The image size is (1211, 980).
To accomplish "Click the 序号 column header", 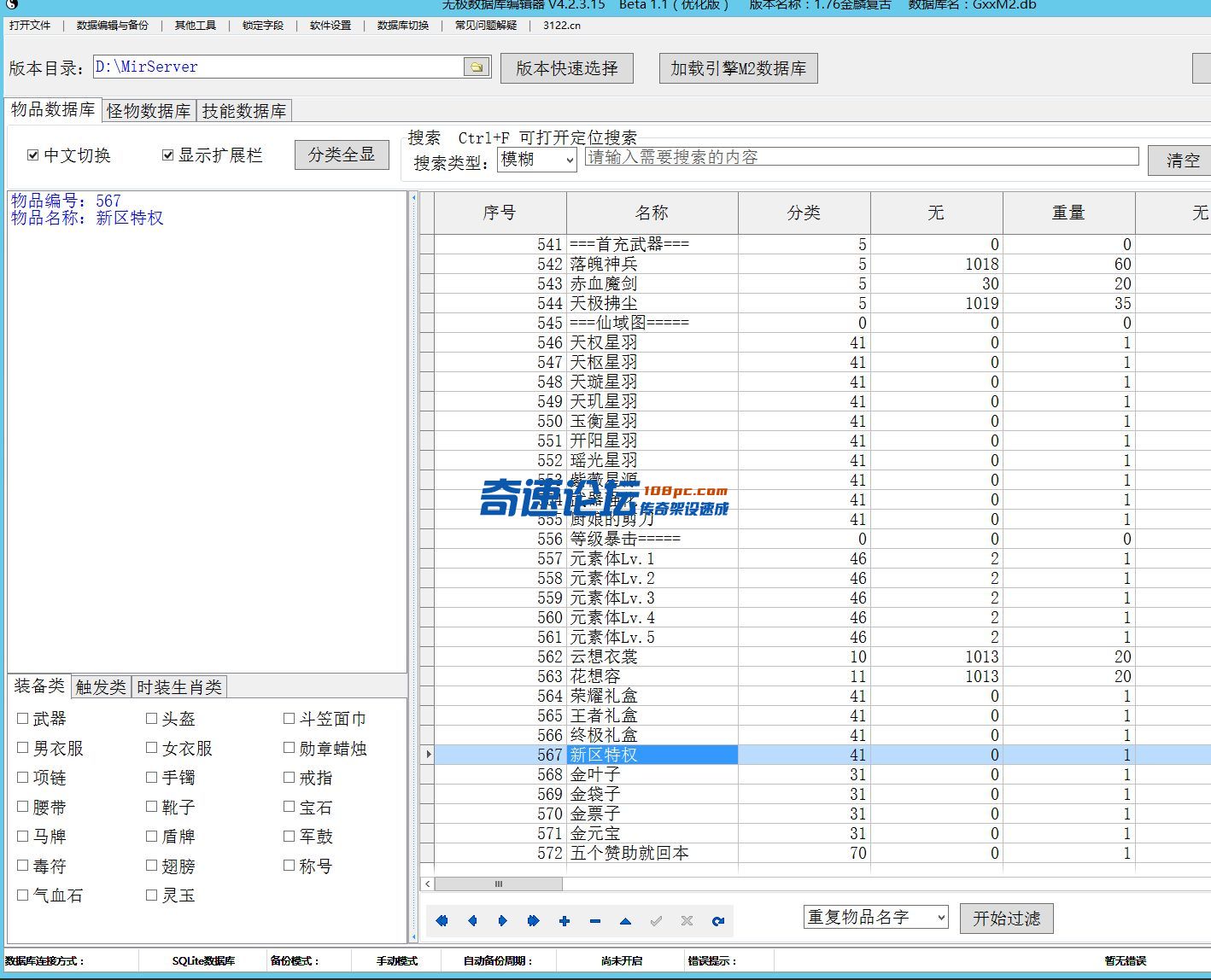I will [x=500, y=213].
